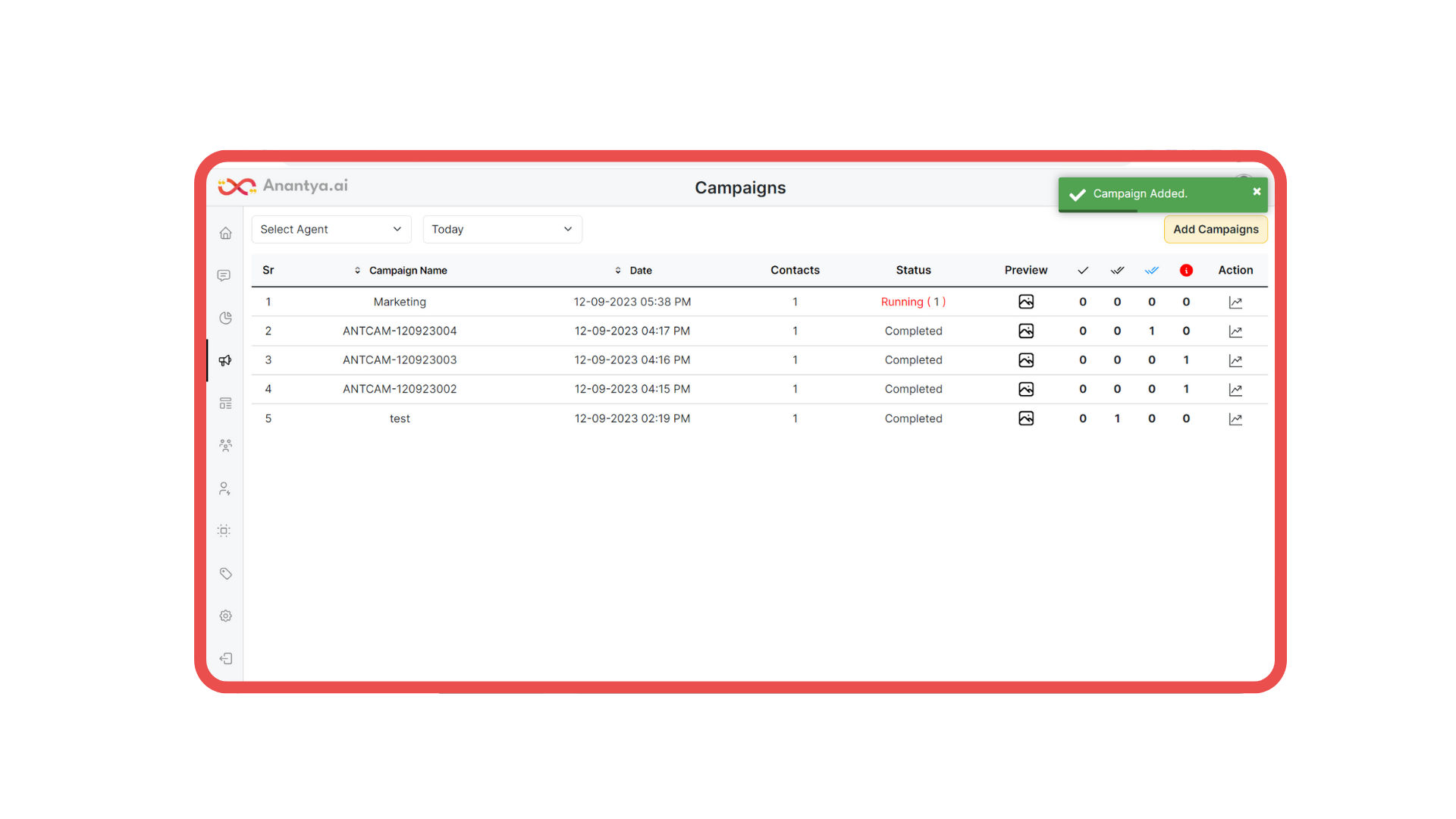Click ANTCAM-120923003 campaign name
The height and width of the screenshot is (819, 1456).
pos(400,360)
